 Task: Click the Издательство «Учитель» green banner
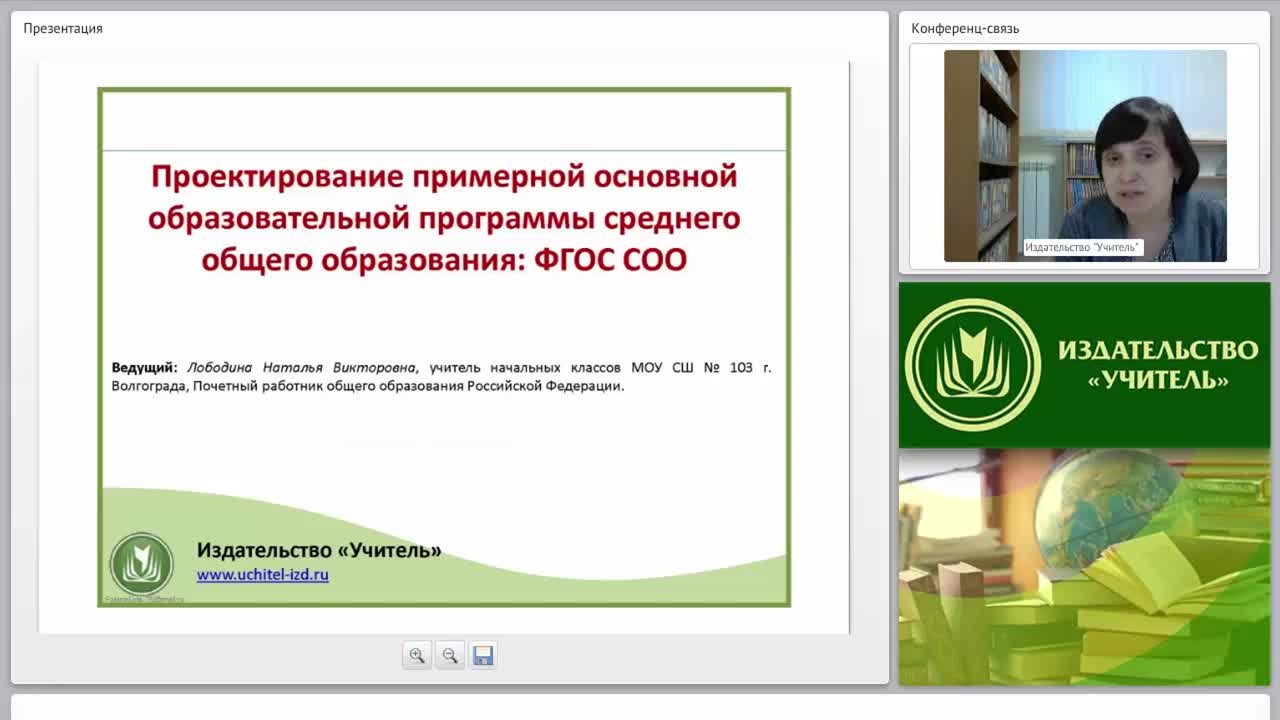(x=1084, y=365)
